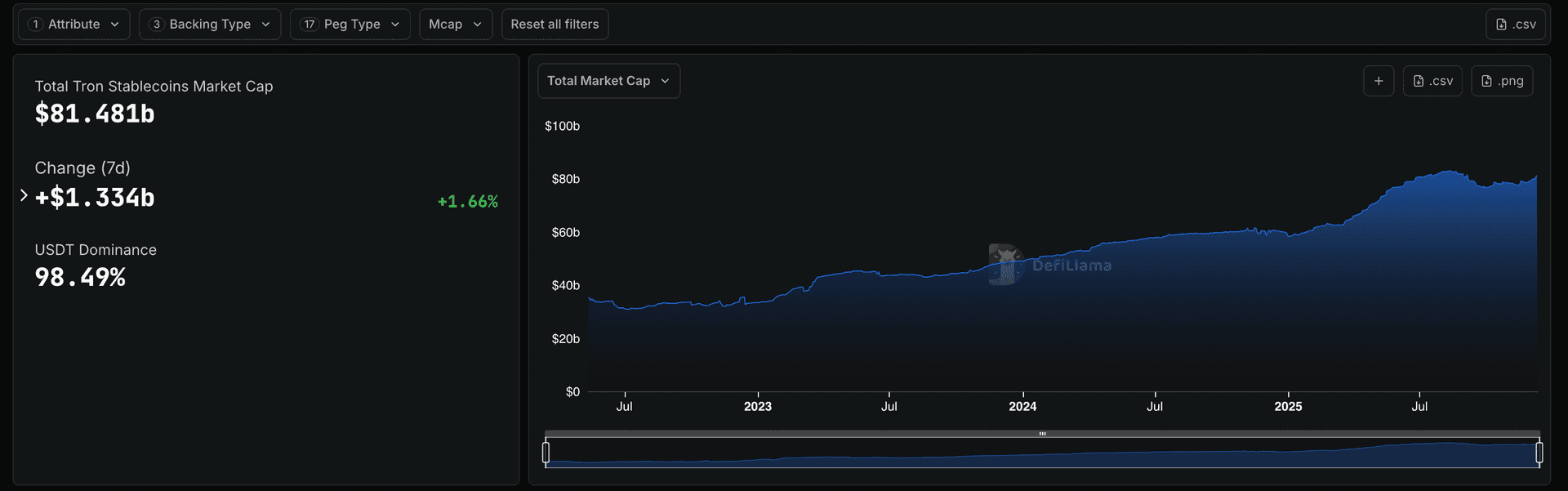The height and width of the screenshot is (491, 1568).
Task: Click the $81.481b market cap value
Action: 95,114
